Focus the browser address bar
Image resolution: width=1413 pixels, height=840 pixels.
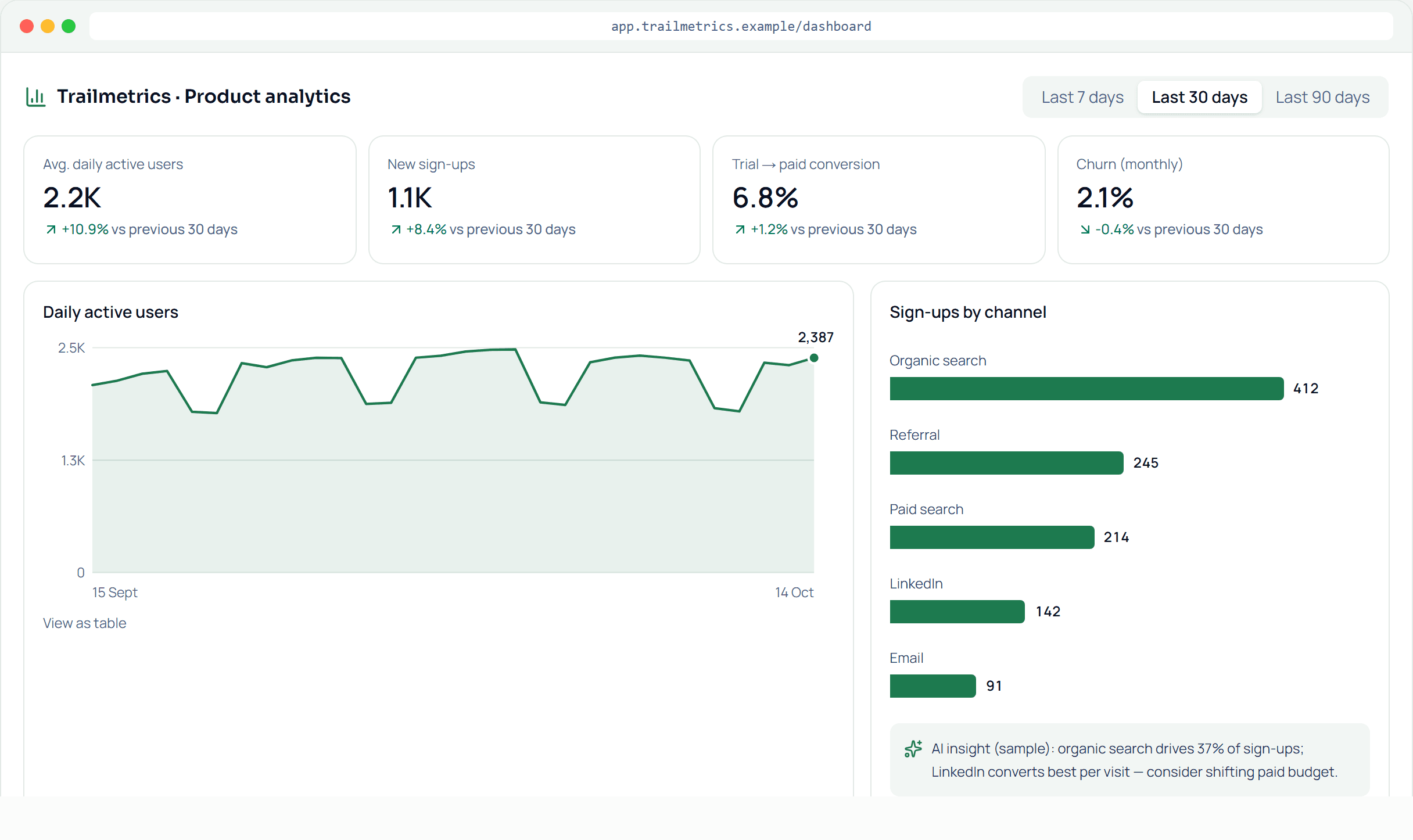(x=741, y=26)
